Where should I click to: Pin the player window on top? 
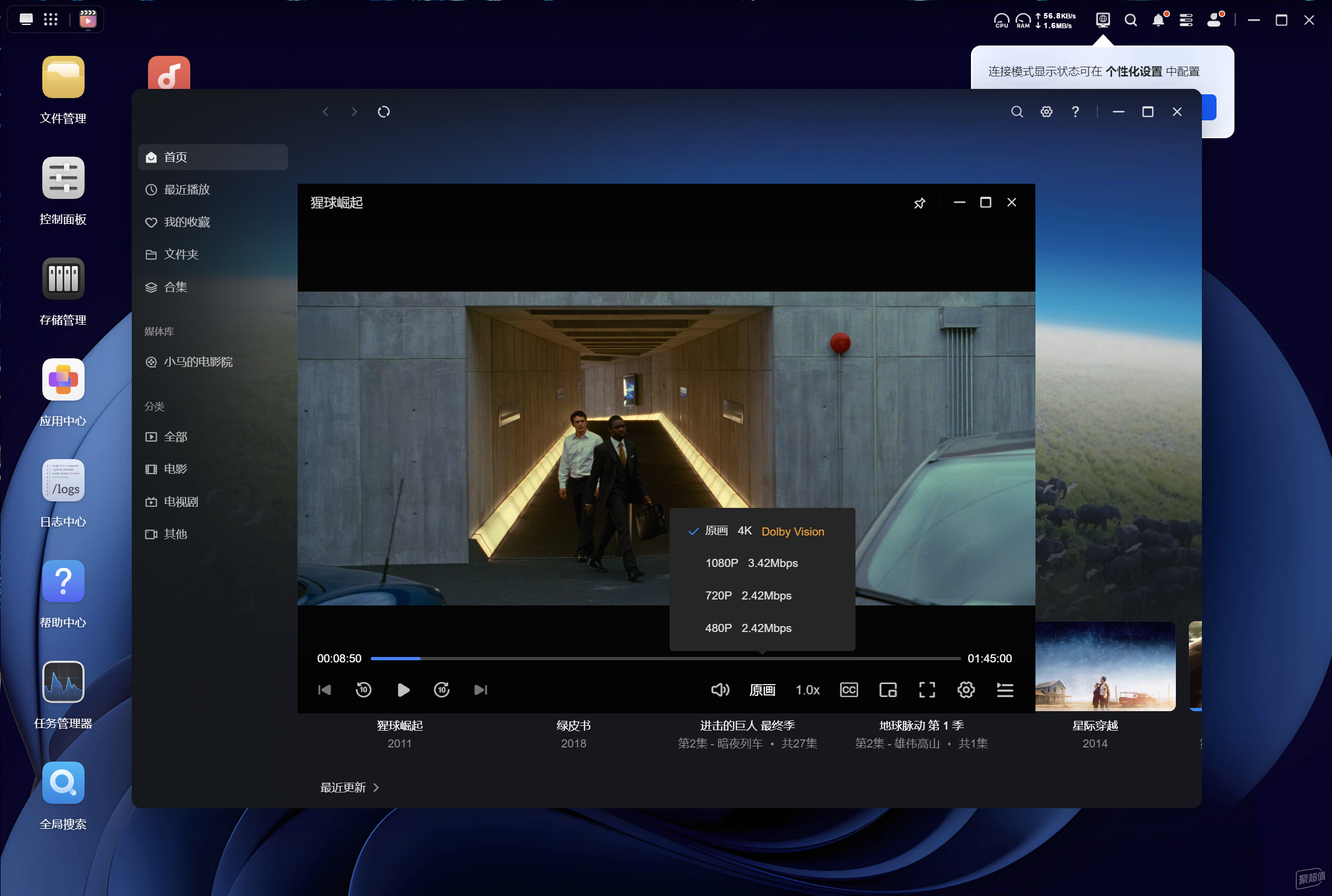tap(919, 203)
